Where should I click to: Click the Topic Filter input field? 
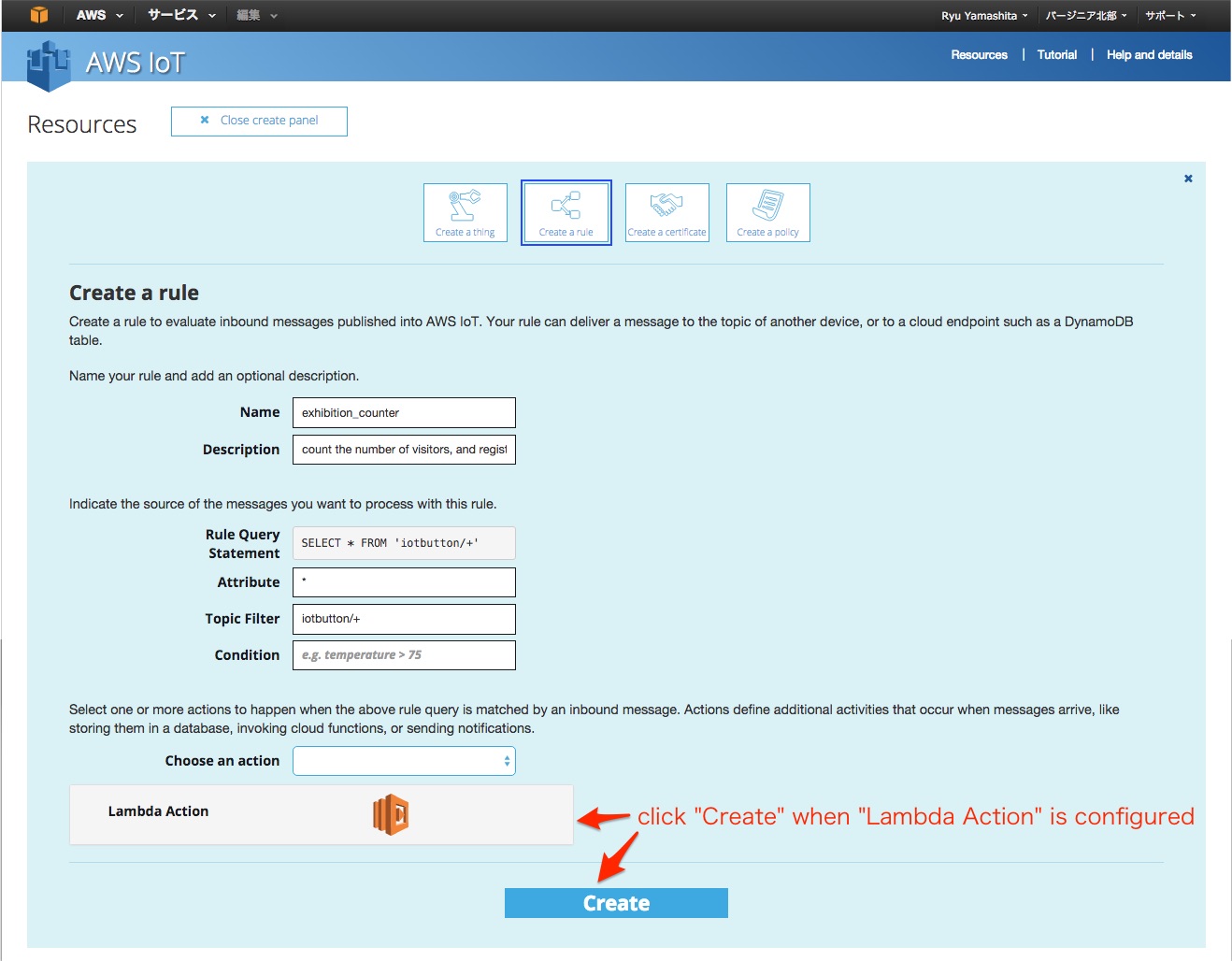click(404, 619)
